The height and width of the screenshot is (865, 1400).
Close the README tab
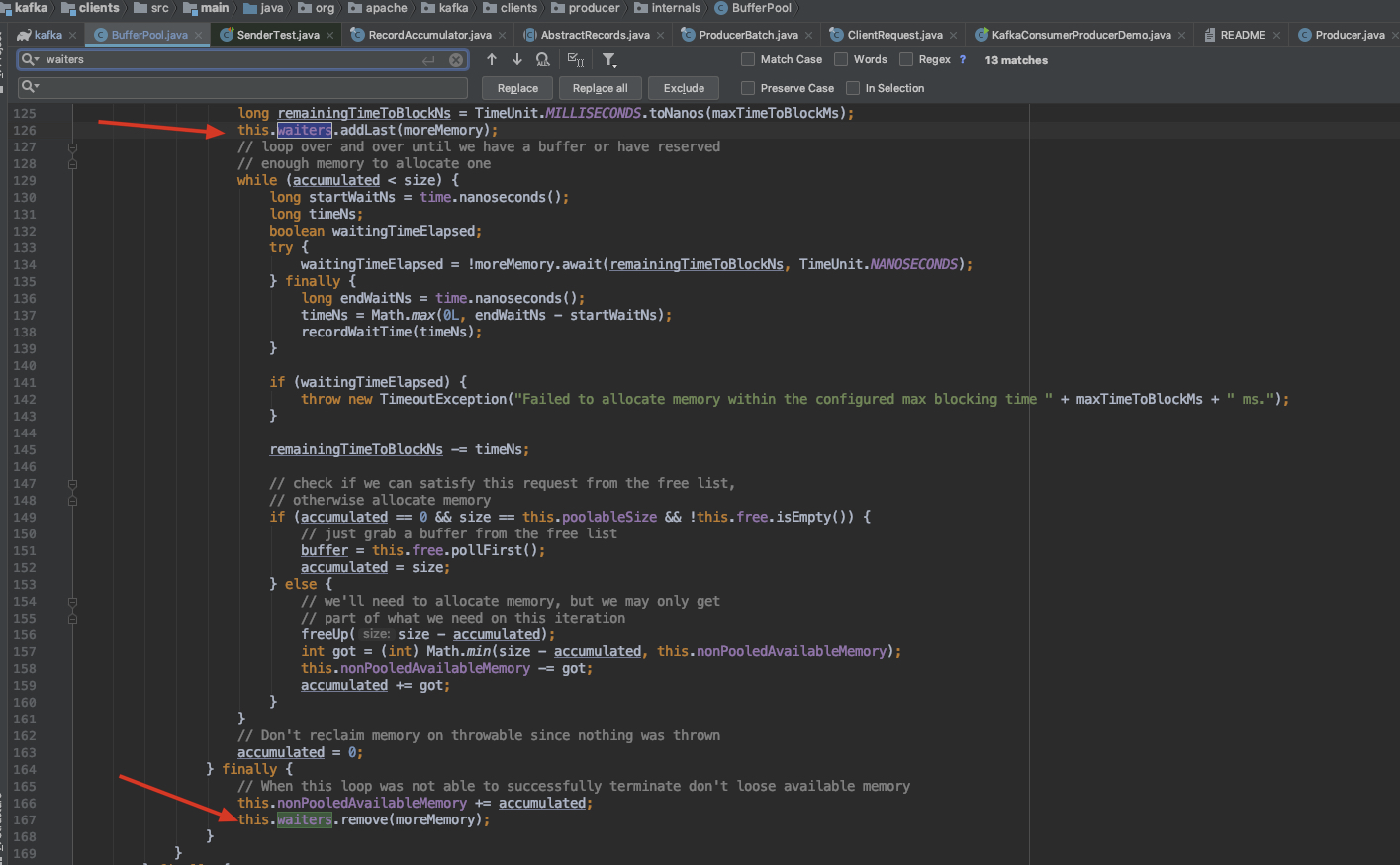tap(1276, 35)
